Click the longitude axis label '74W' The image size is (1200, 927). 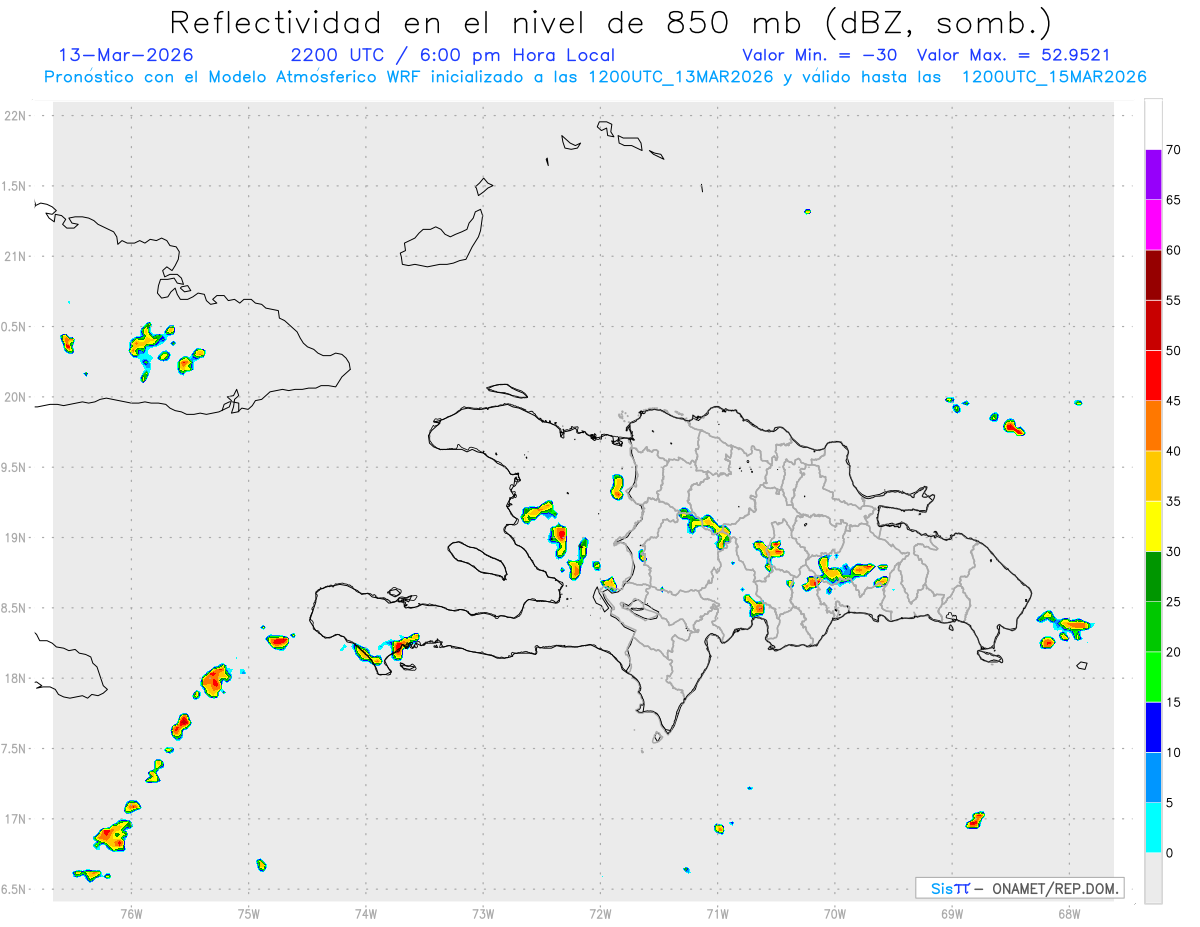click(x=366, y=913)
